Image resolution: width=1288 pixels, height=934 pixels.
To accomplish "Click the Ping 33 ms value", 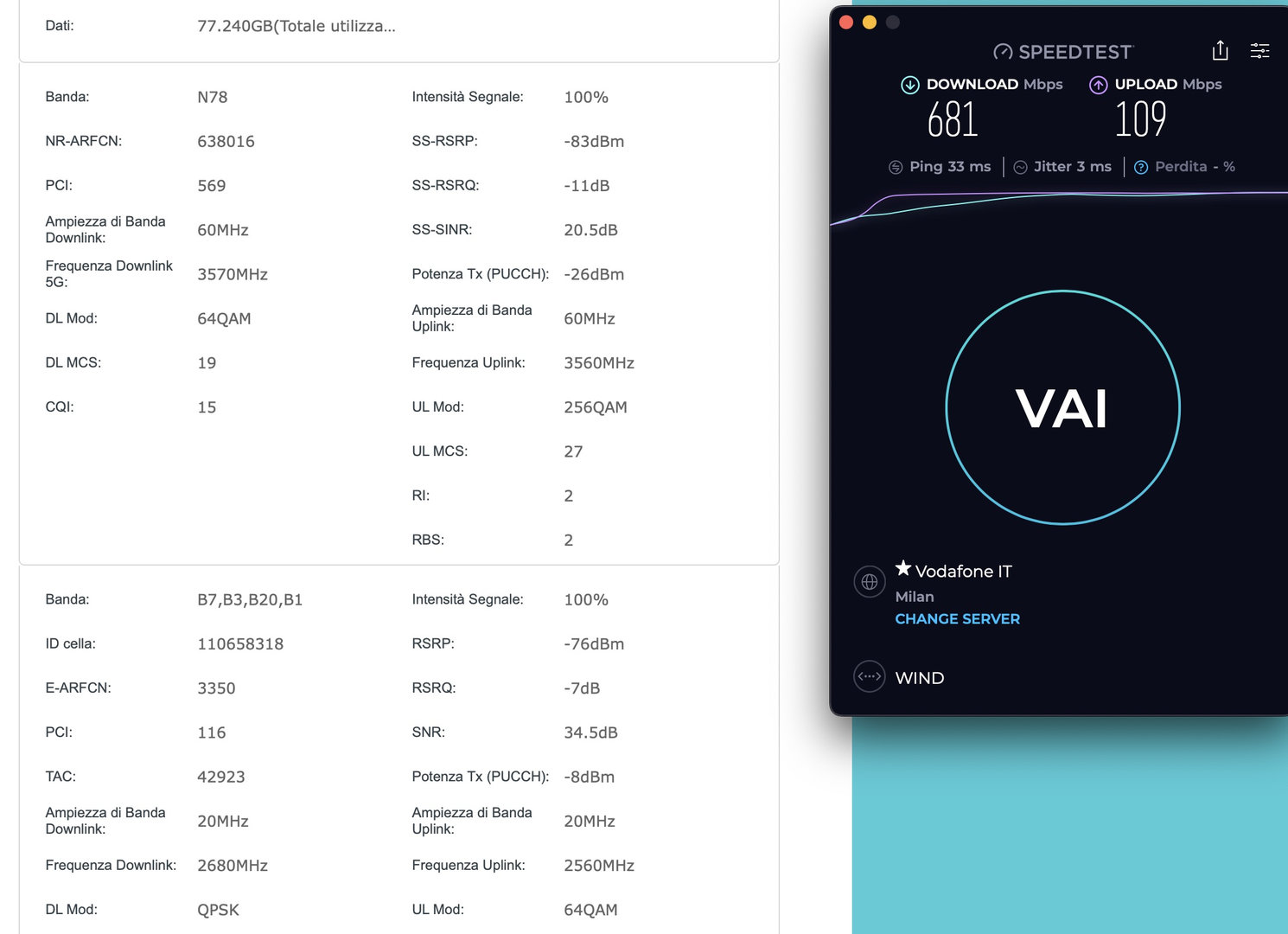I will (950, 167).
